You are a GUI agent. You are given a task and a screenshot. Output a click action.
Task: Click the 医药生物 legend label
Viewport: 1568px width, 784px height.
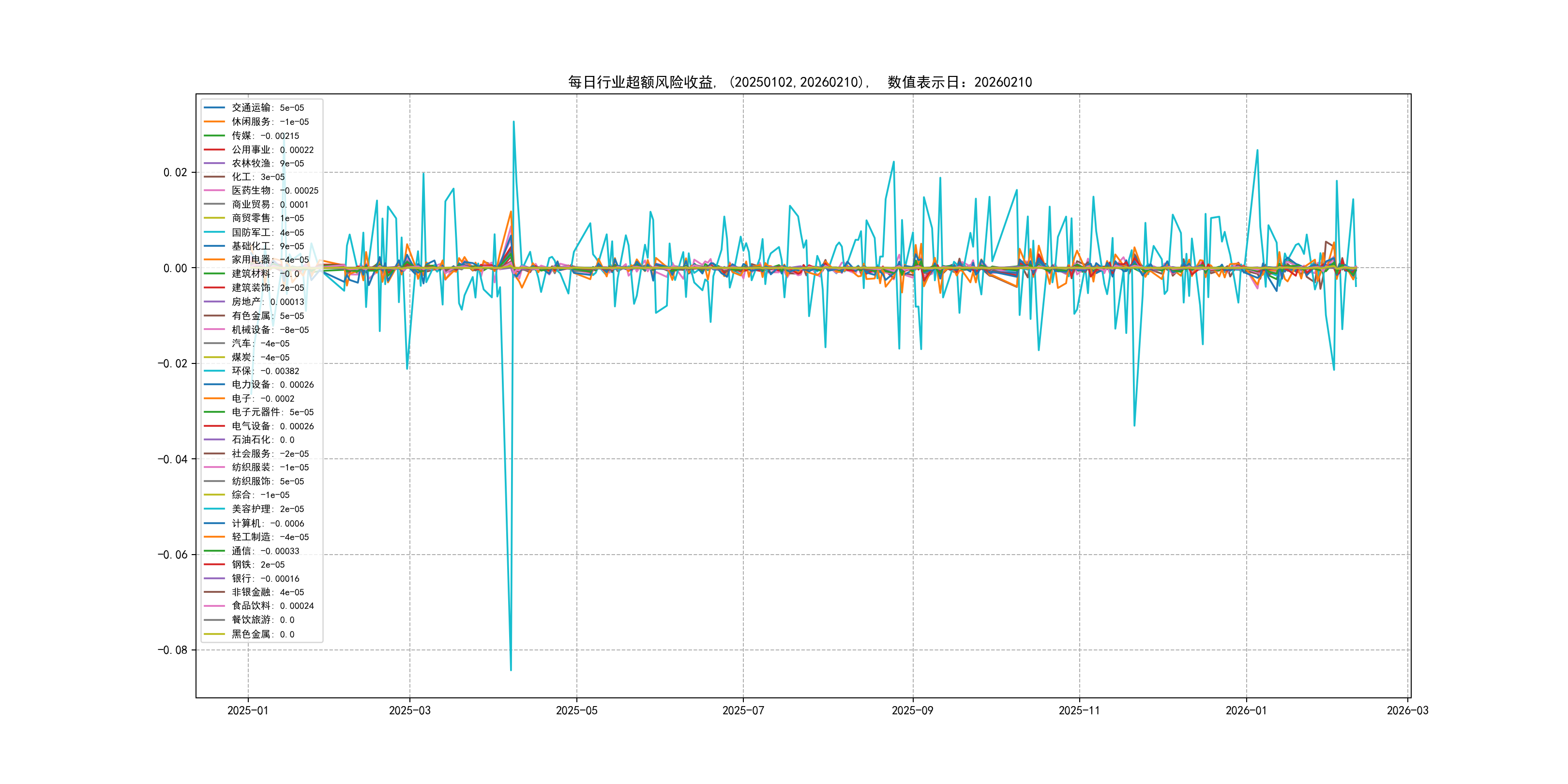click(274, 191)
